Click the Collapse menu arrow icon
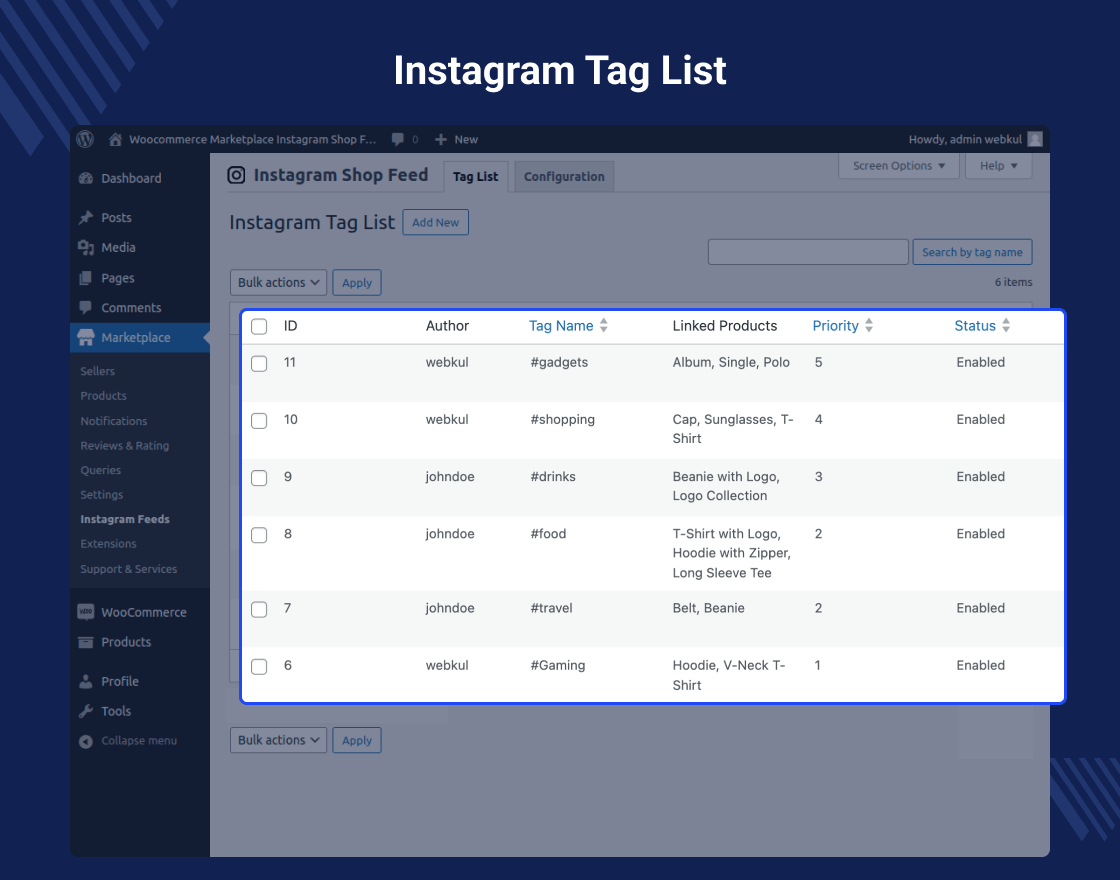1120x880 pixels. click(x=86, y=741)
